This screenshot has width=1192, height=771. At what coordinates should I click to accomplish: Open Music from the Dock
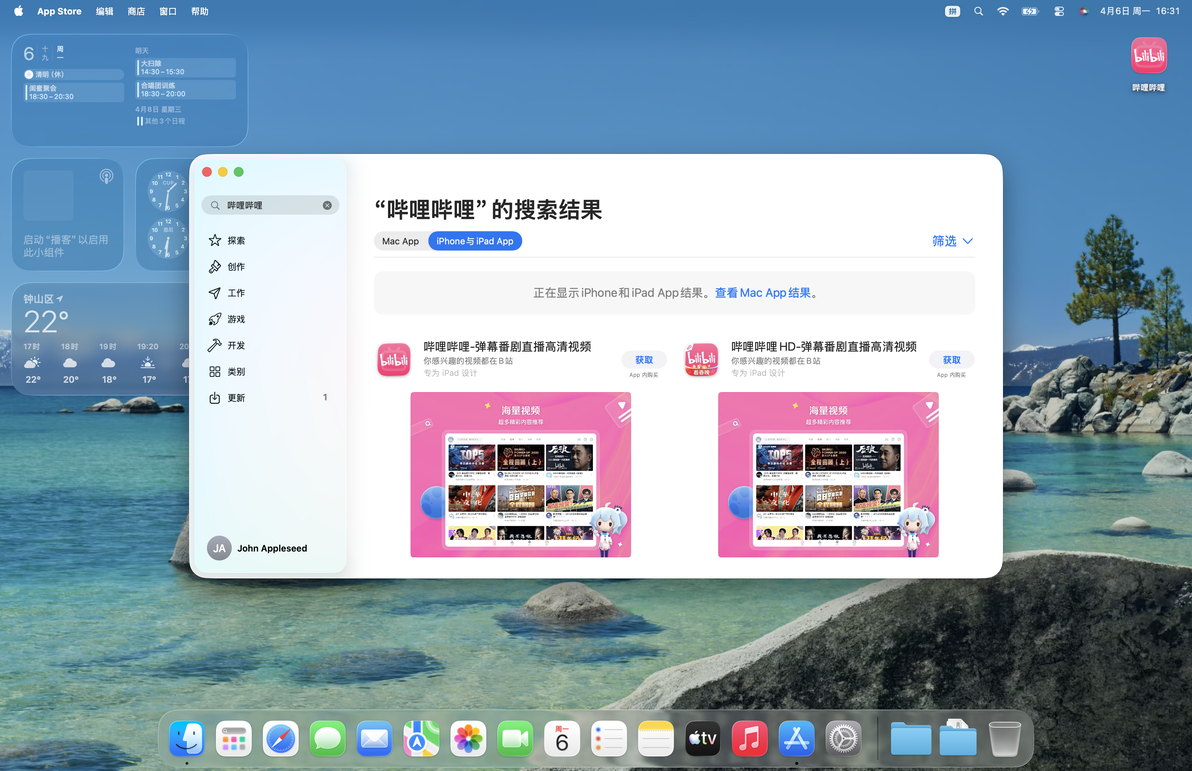(750, 738)
